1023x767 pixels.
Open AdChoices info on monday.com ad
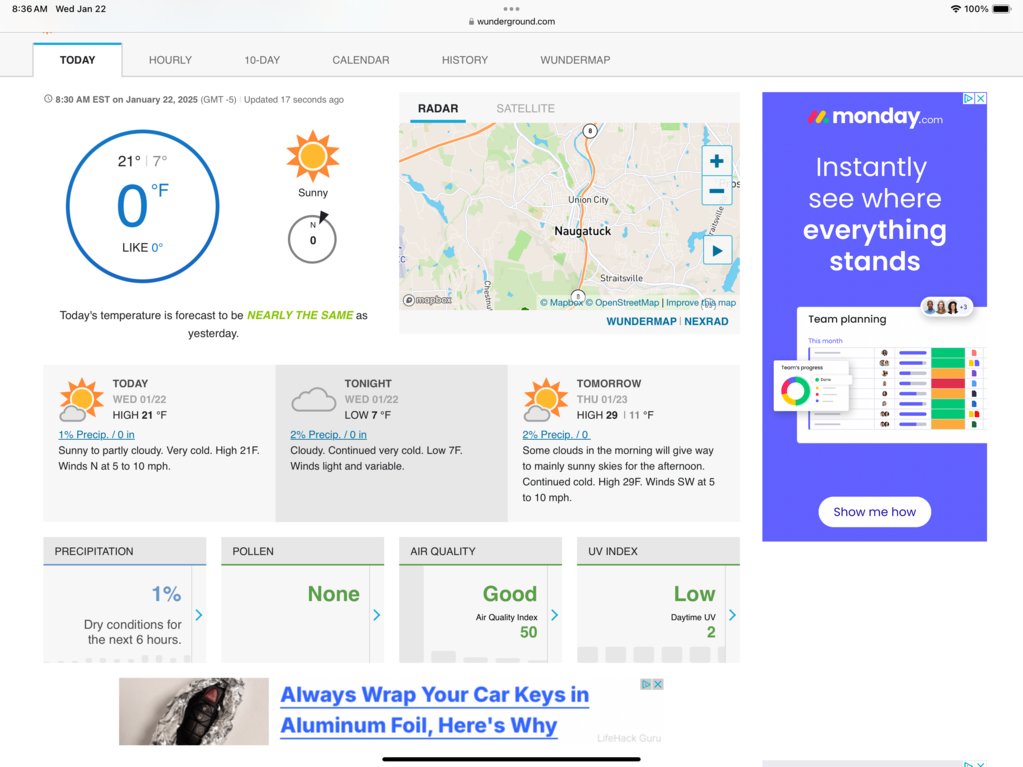(969, 98)
